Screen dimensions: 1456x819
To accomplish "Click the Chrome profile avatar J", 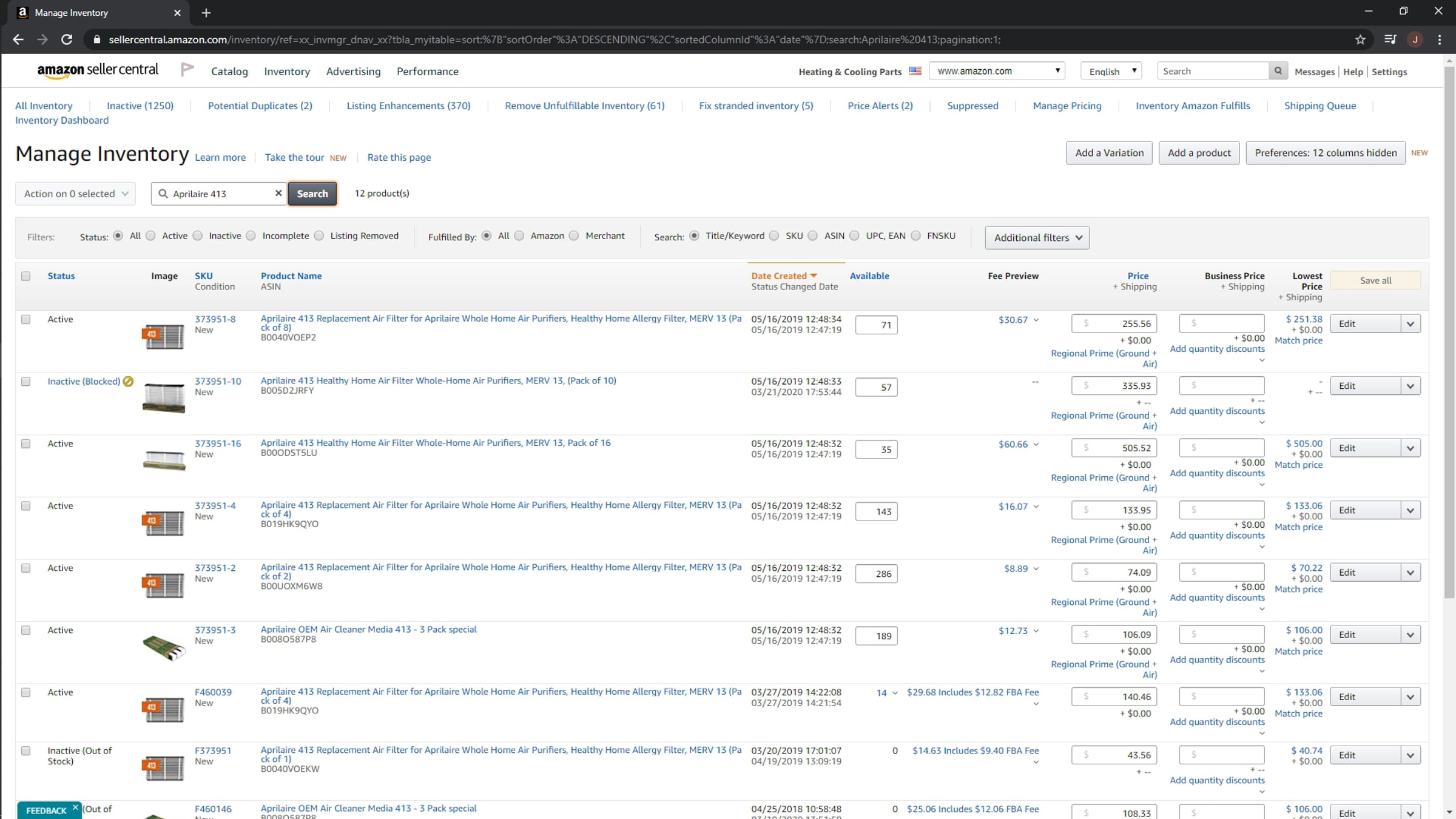I will [1415, 39].
